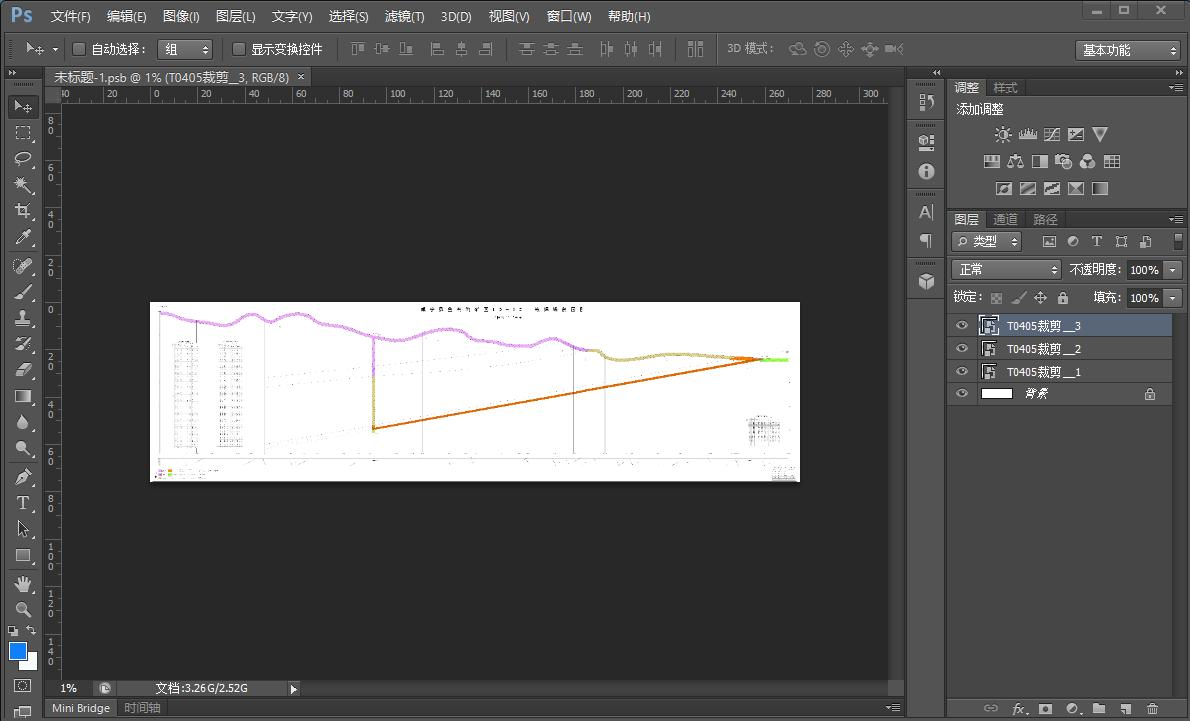Viewport: 1190px width, 721px height.
Task: Enable the 显示变换控件 checkbox
Action: [239, 49]
